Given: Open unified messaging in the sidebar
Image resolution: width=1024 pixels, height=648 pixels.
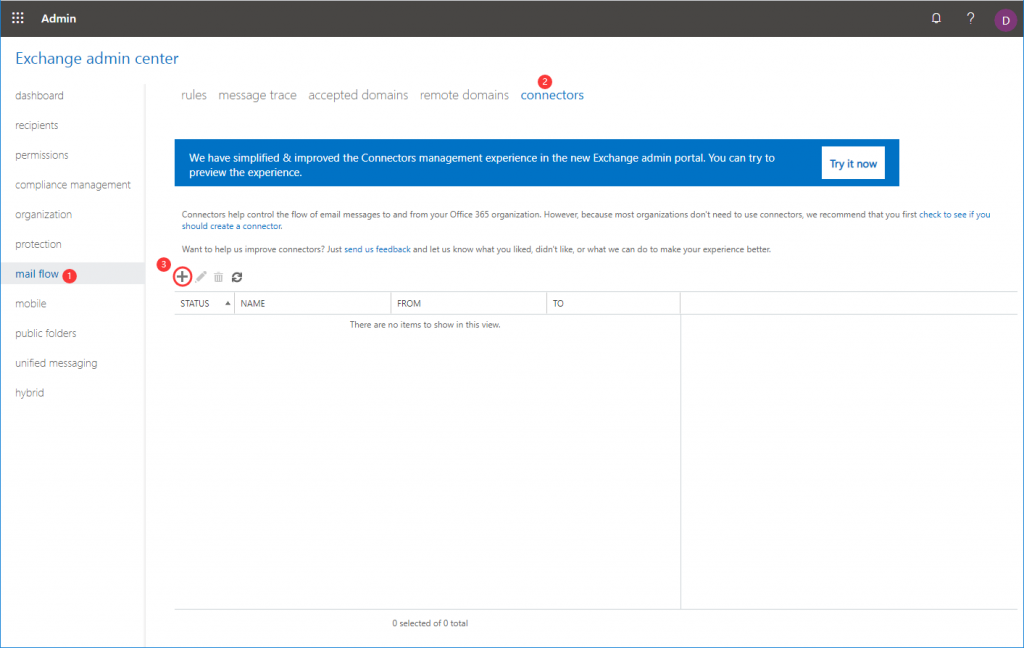Looking at the screenshot, I should pos(56,363).
